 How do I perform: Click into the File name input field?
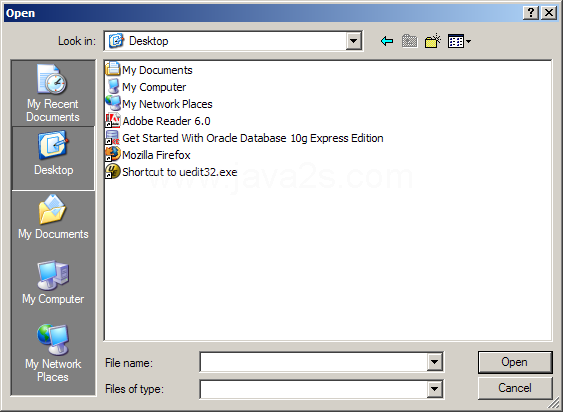coord(313,362)
